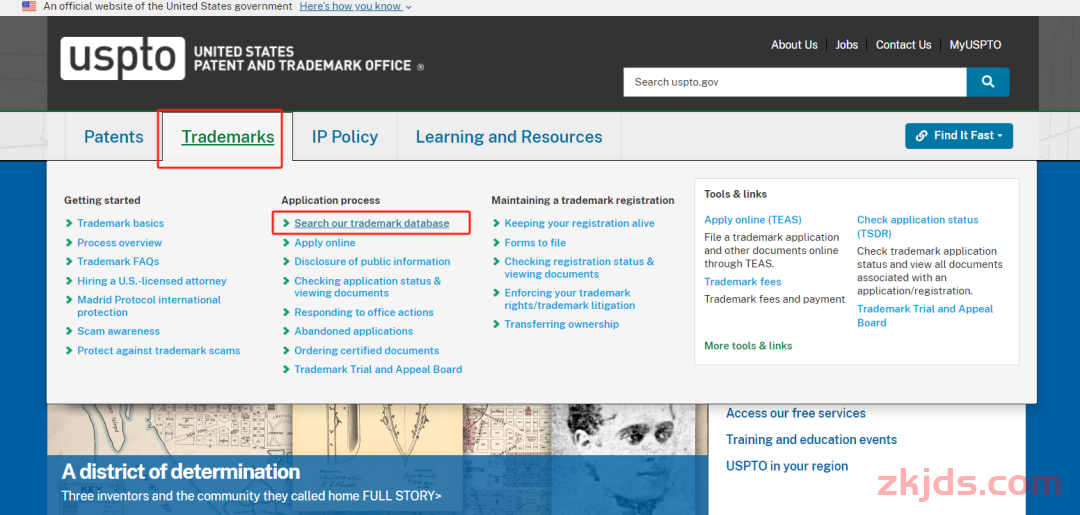The width and height of the screenshot is (1080, 515).
Task: Open MyUSPTO header link
Action: 975,45
